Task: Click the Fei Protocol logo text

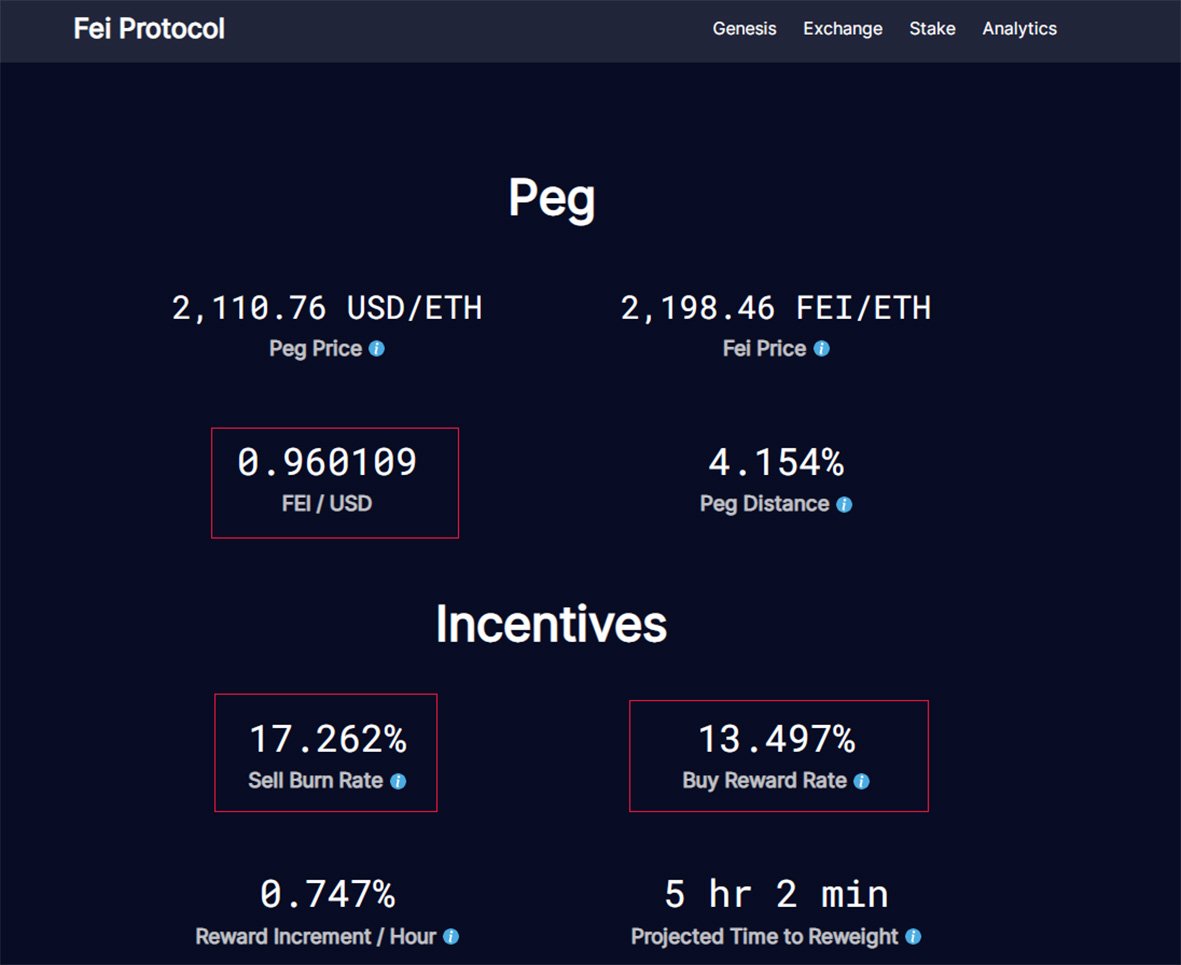Action: pos(149,29)
